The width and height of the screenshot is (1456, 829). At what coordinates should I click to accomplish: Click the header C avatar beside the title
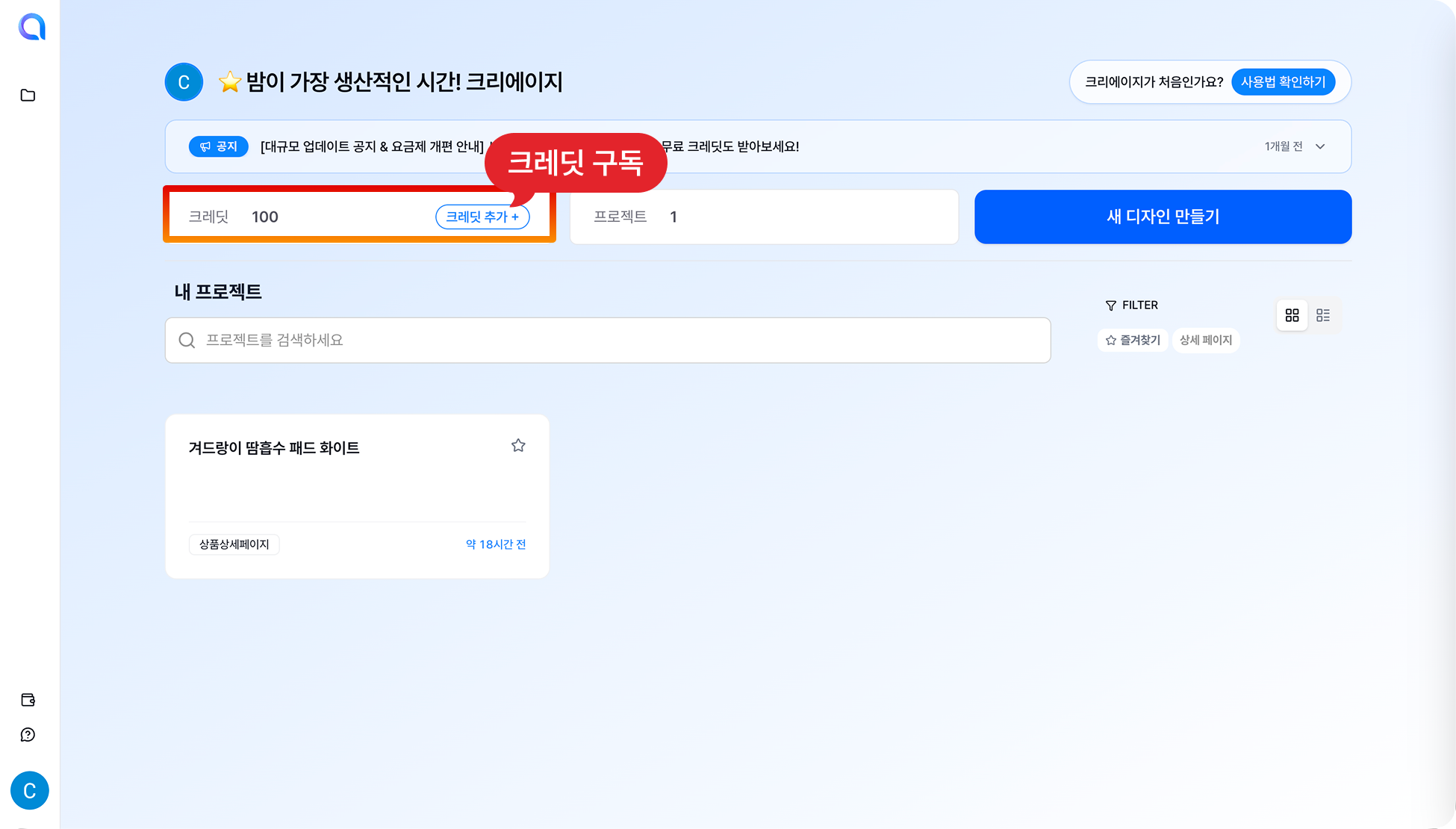tap(184, 82)
